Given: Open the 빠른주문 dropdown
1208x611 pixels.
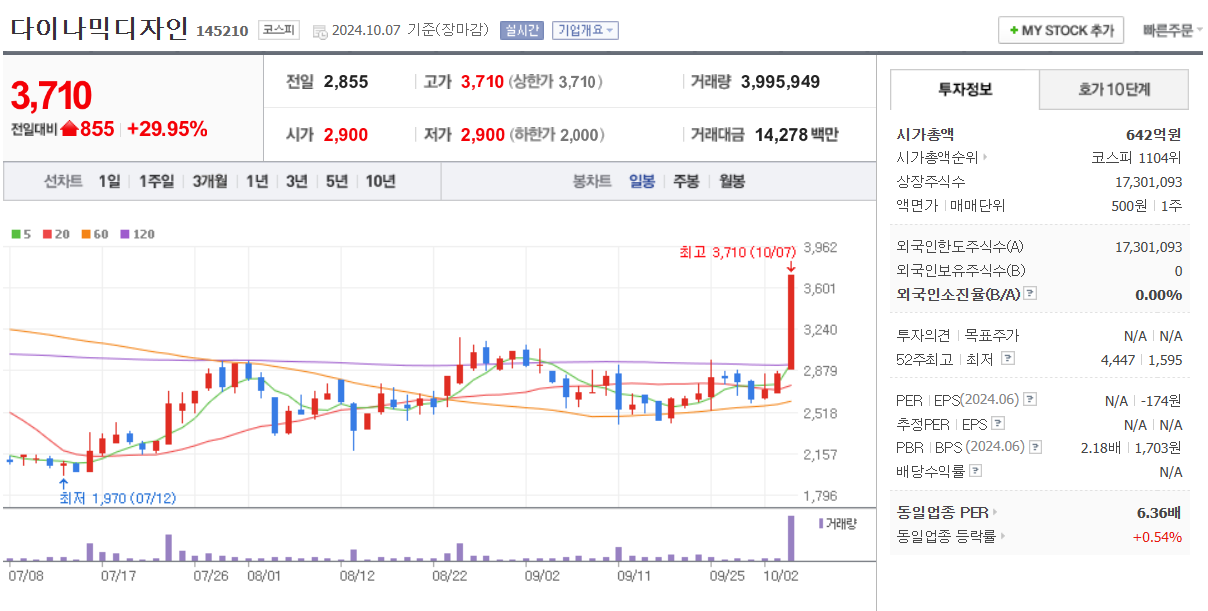Looking at the screenshot, I should 1173,30.
